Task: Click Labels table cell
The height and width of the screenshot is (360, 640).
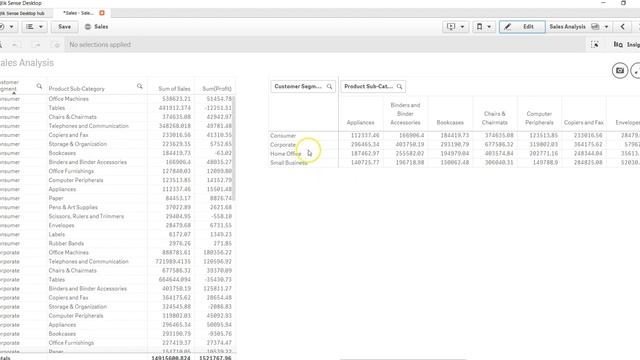Action: click(x=57, y=234)
